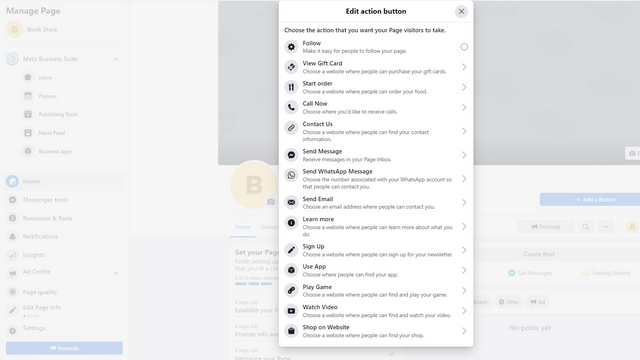This screenshot has width=640, height=360.
Task: Click the Follow gear icon
Action: click(x=291, y=47)
